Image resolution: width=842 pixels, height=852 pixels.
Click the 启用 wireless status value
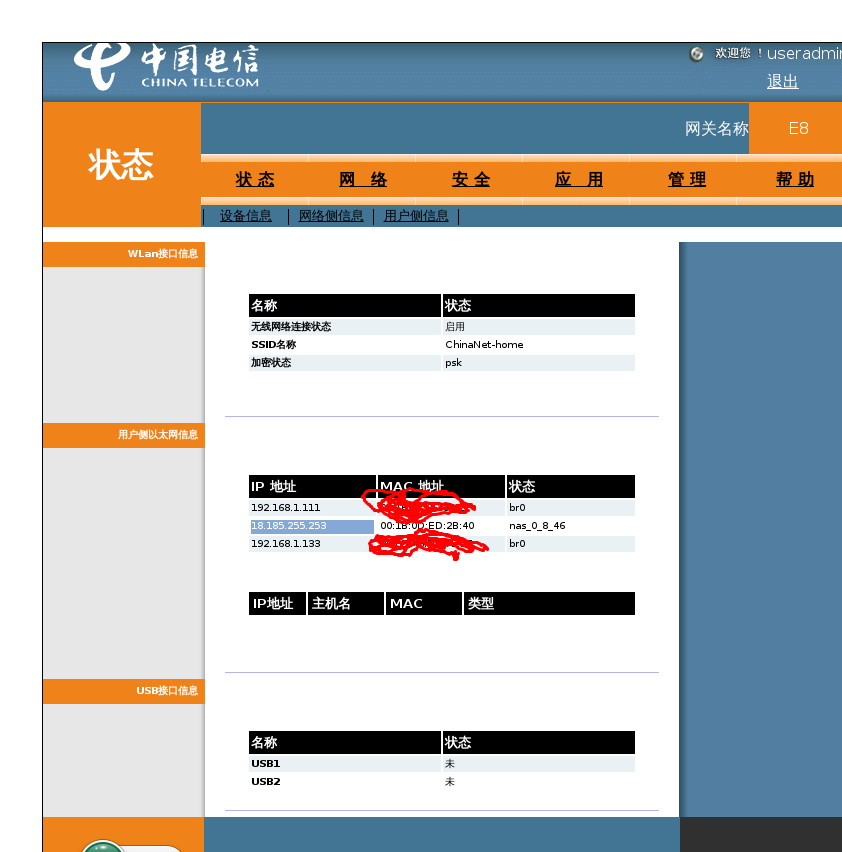(x=455, y=327)
